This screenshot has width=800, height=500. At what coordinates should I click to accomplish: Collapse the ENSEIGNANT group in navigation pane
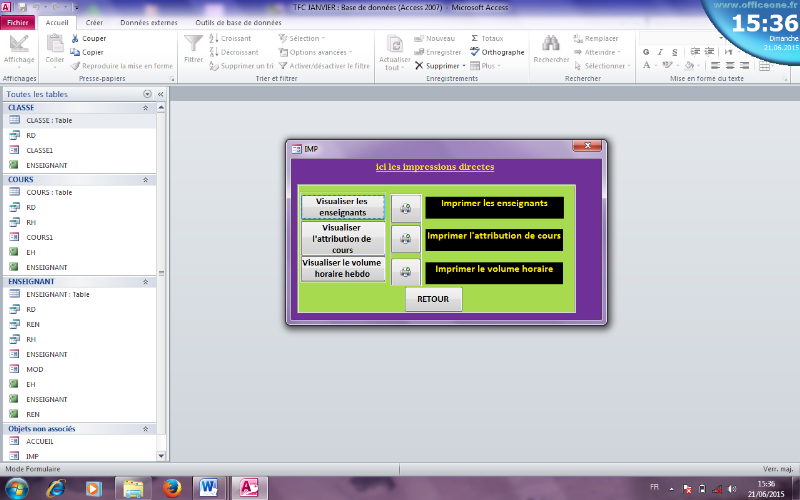click(146, 282)
